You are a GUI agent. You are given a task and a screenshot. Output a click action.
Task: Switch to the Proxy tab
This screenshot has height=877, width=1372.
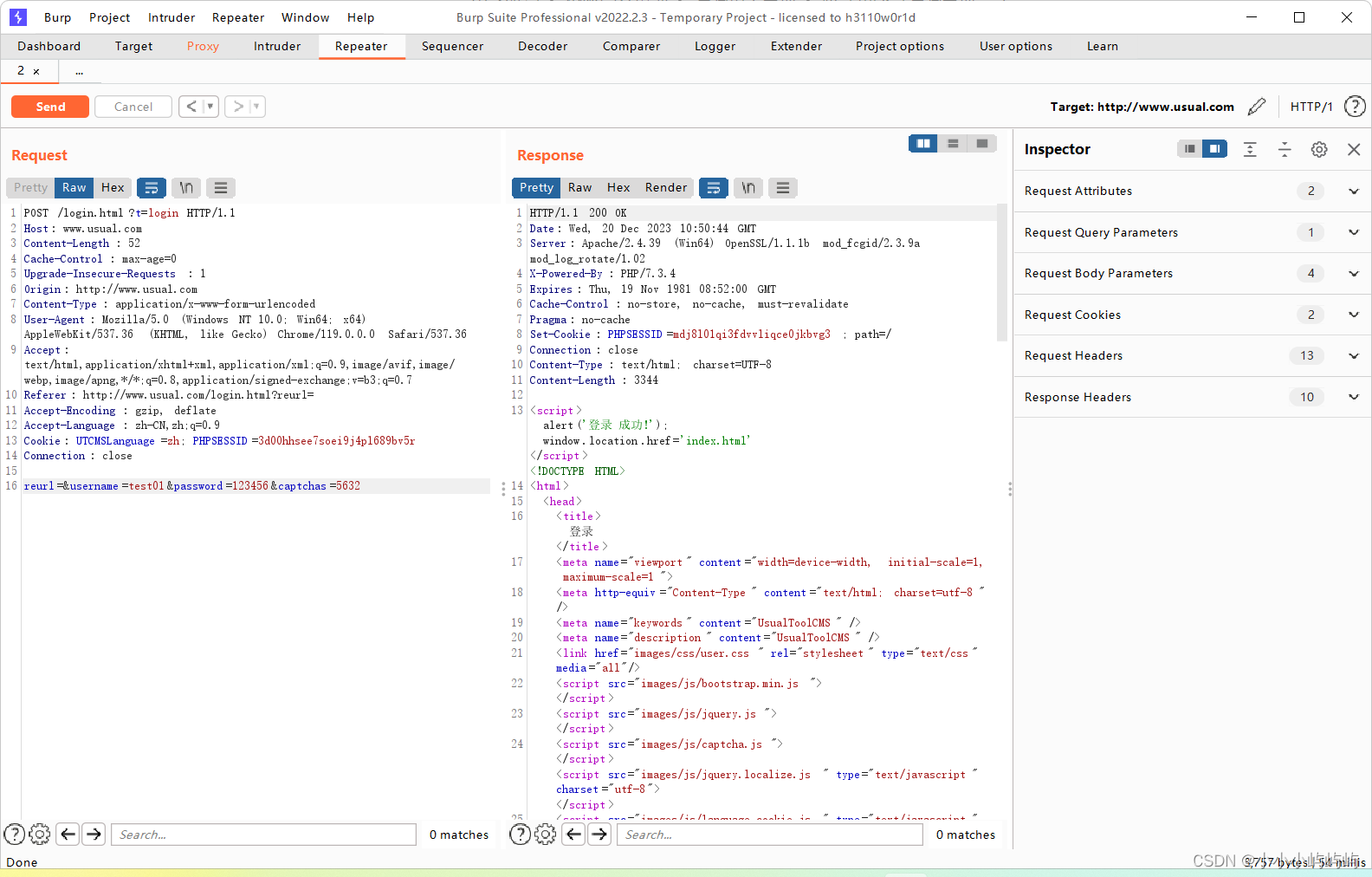click(x=203, y=46)
